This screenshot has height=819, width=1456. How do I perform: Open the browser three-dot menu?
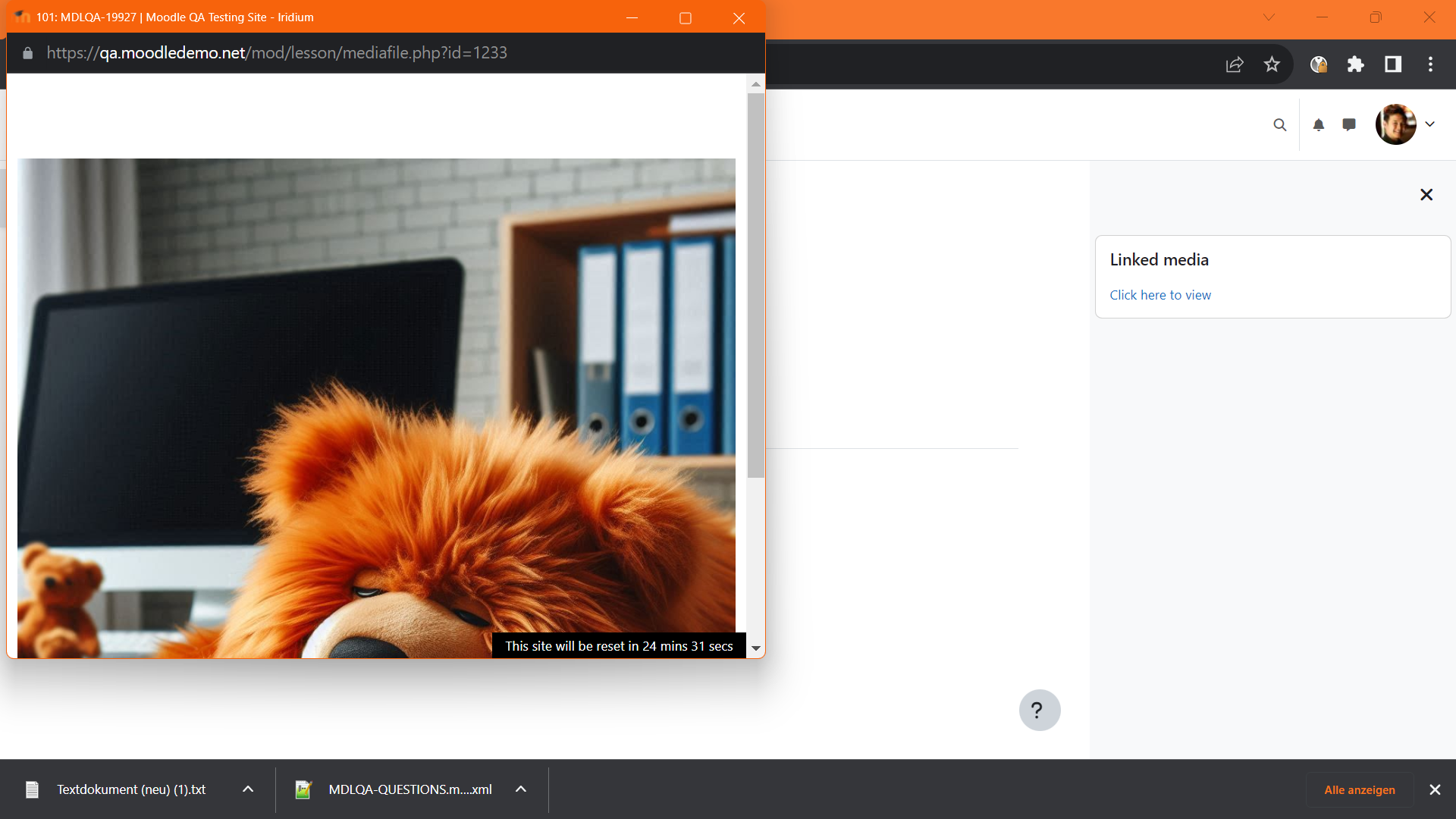[x=1431, y=64]
